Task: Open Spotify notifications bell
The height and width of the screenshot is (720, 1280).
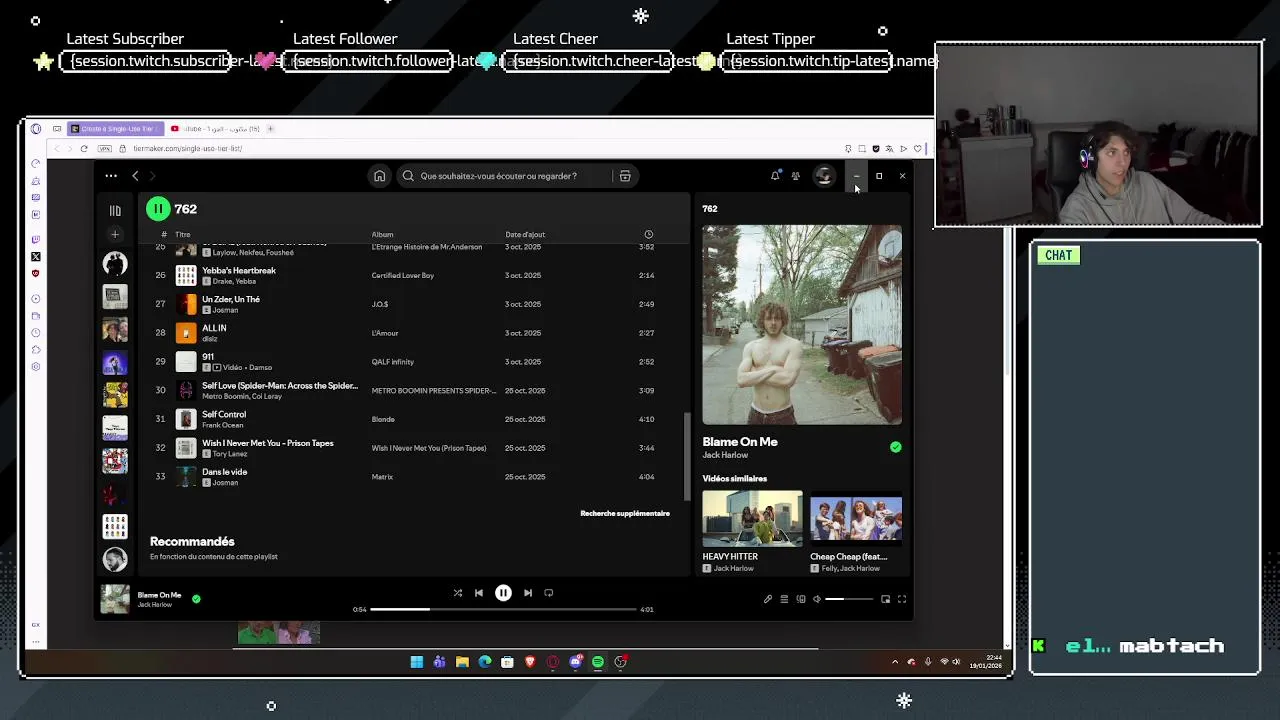Action: pos(775,176)
